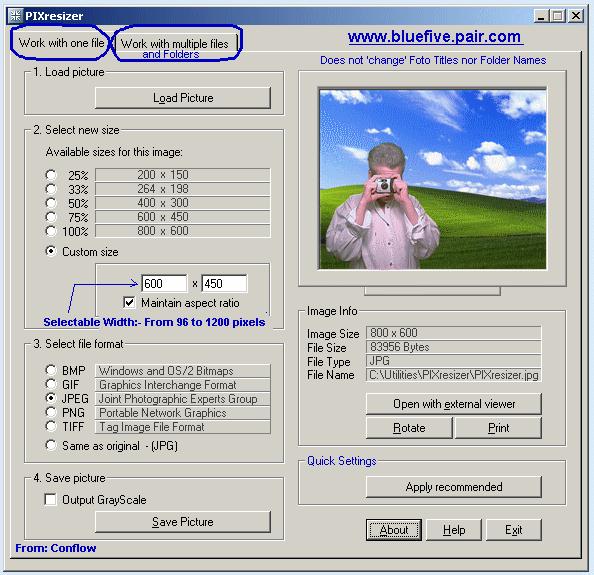594x575 pixels.
Task: Minimize the PIXresizer window
Action: click(541, 16)
